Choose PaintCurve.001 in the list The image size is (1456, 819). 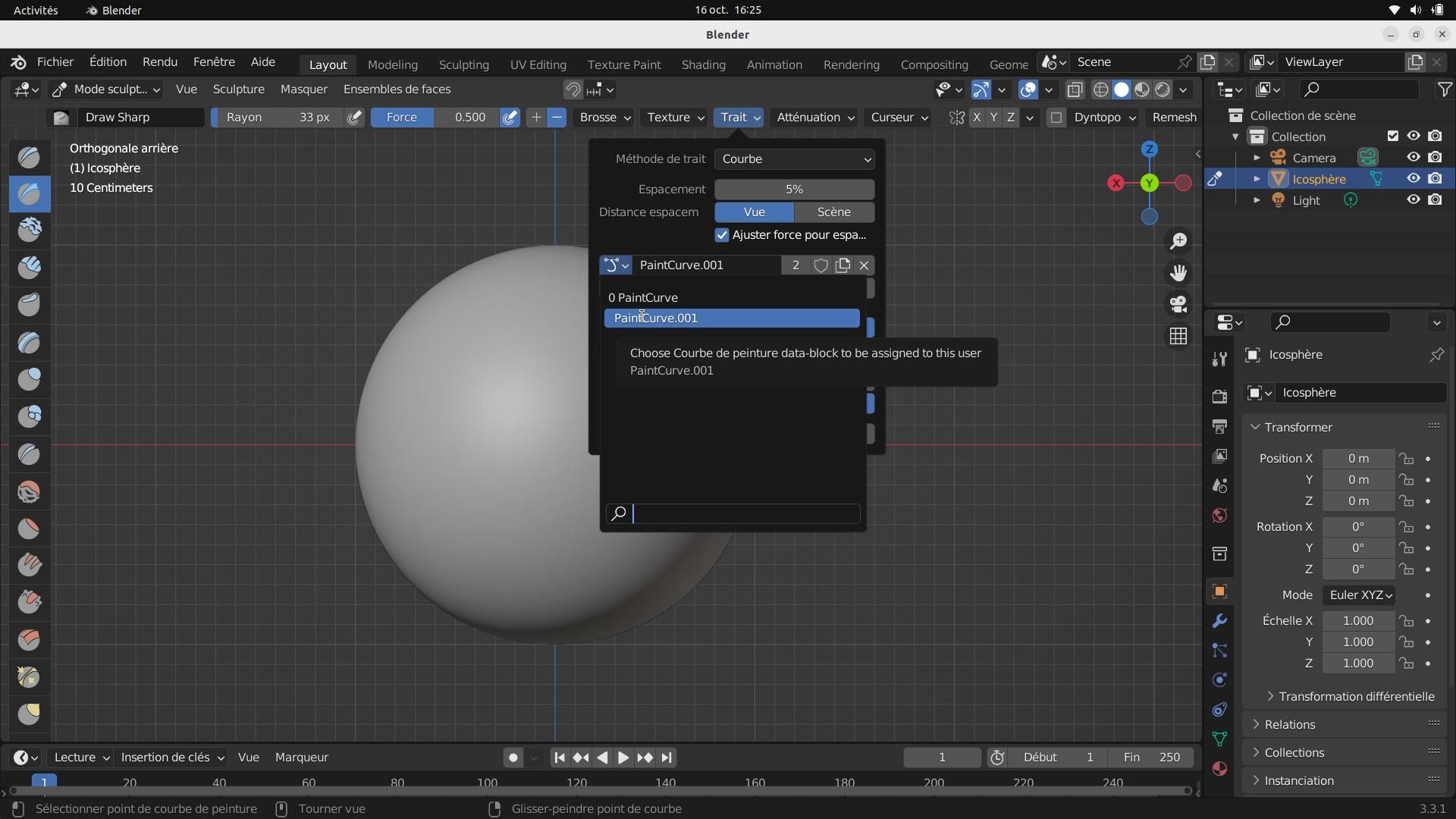click(x=732, y=318)
